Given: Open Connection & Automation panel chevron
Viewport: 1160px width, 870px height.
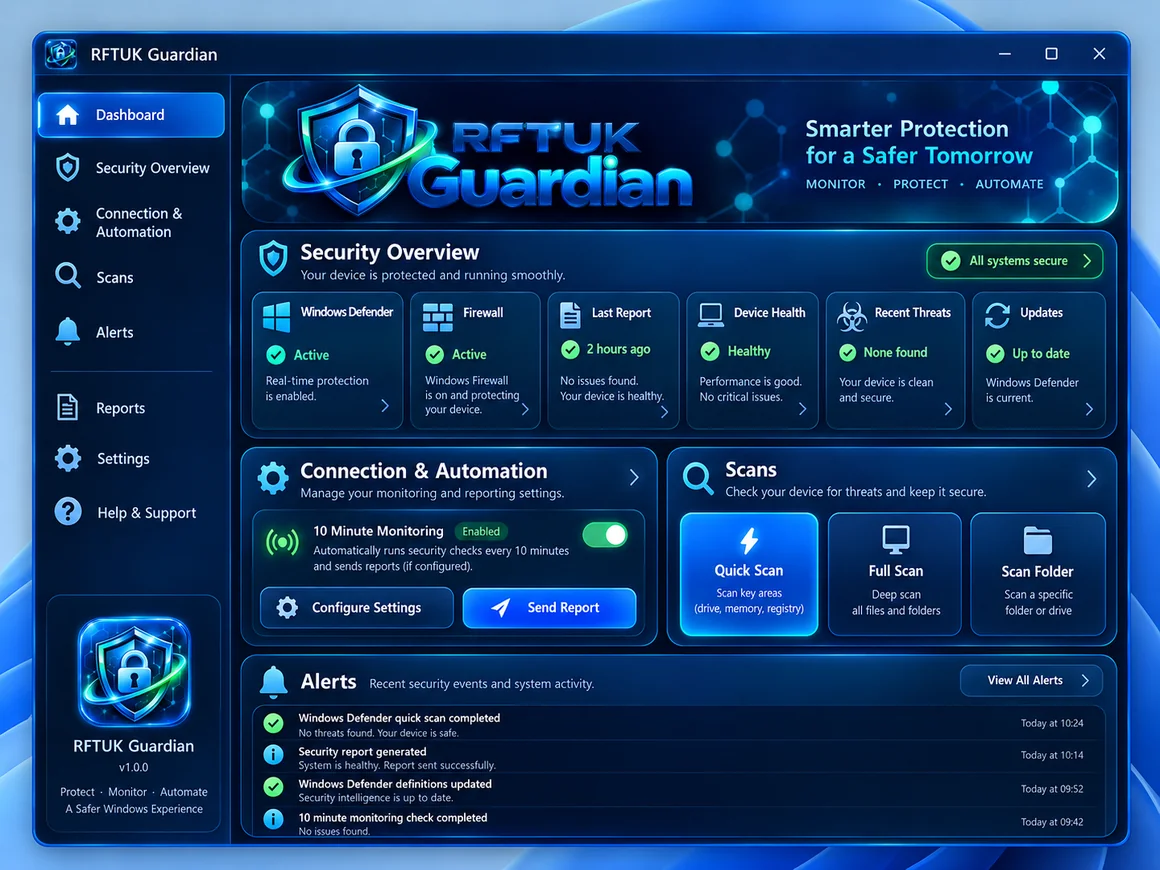Looking at the screenshot, I should click(x=634, y=477).
